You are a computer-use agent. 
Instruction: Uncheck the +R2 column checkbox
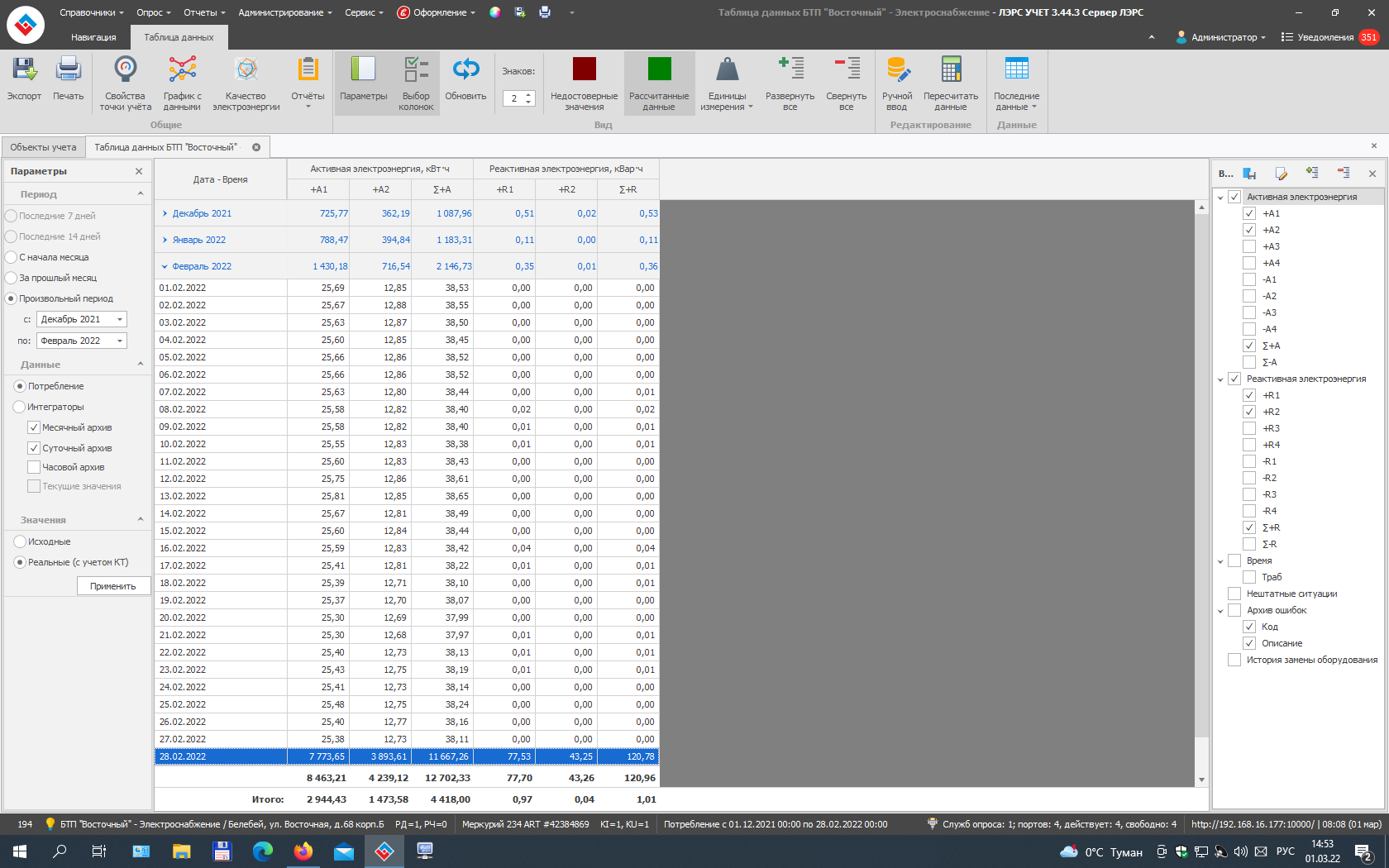coord(1249,412)
